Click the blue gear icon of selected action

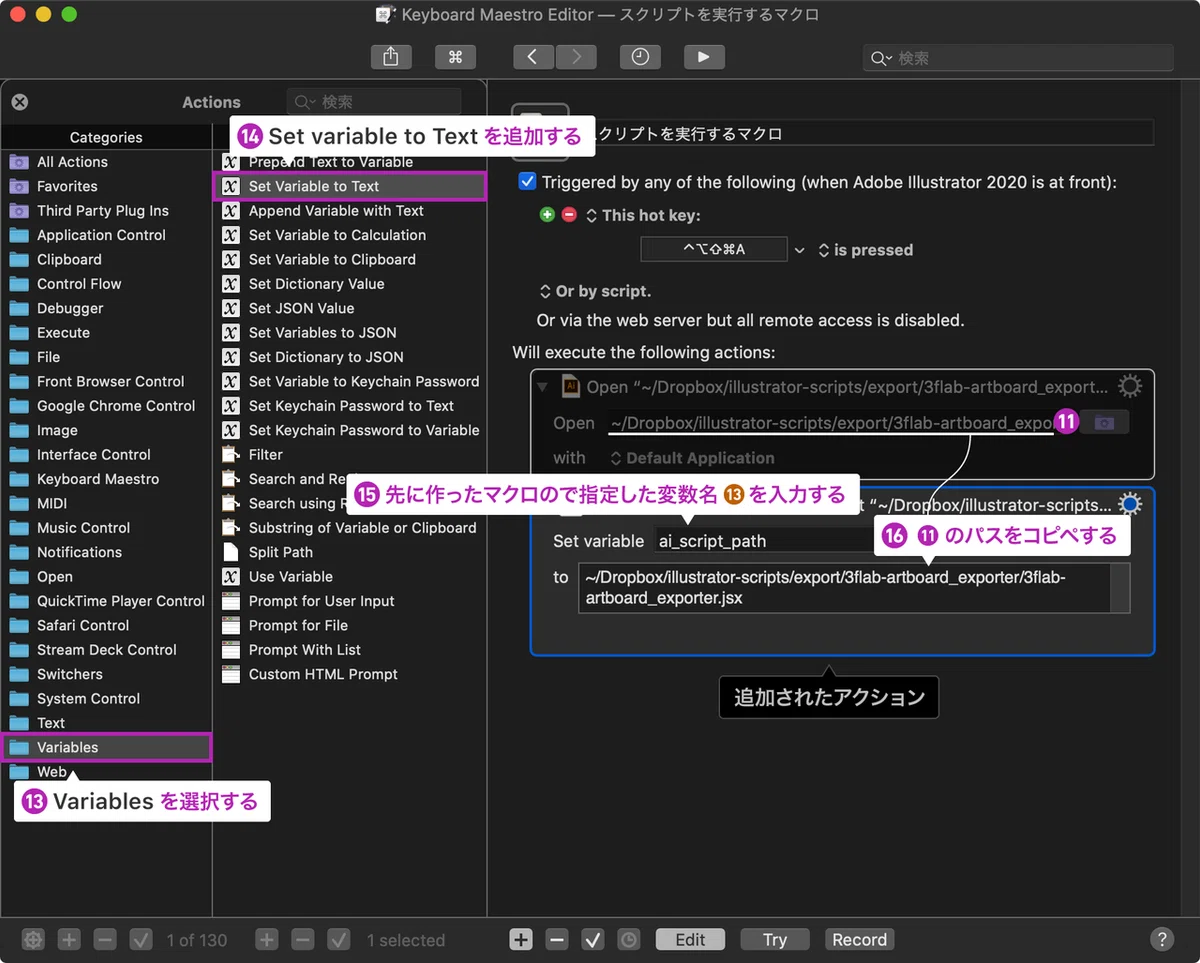[1129, 504]
